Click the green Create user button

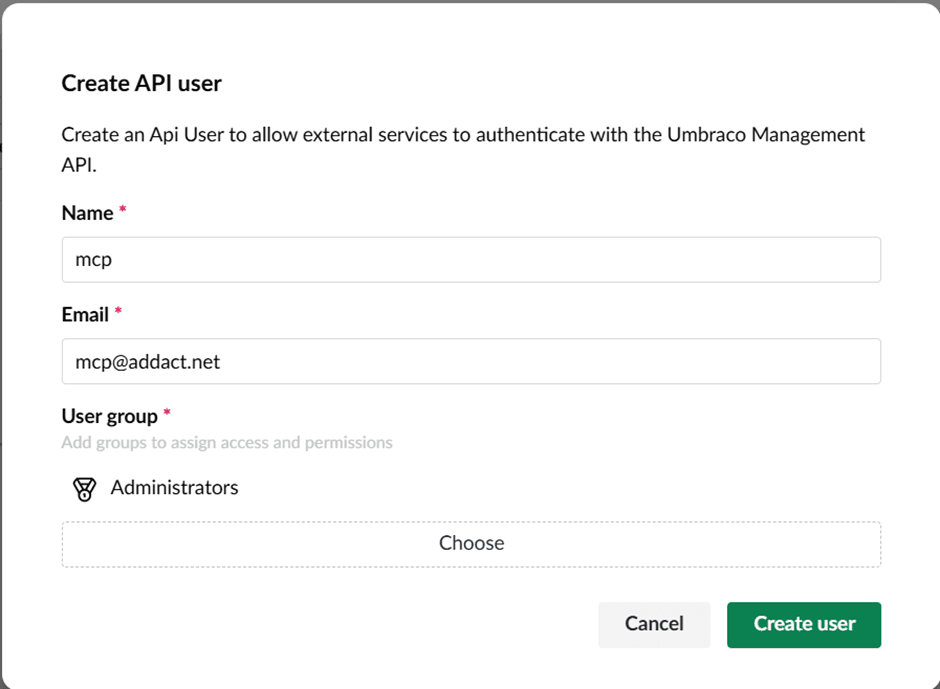click(803, 624)
